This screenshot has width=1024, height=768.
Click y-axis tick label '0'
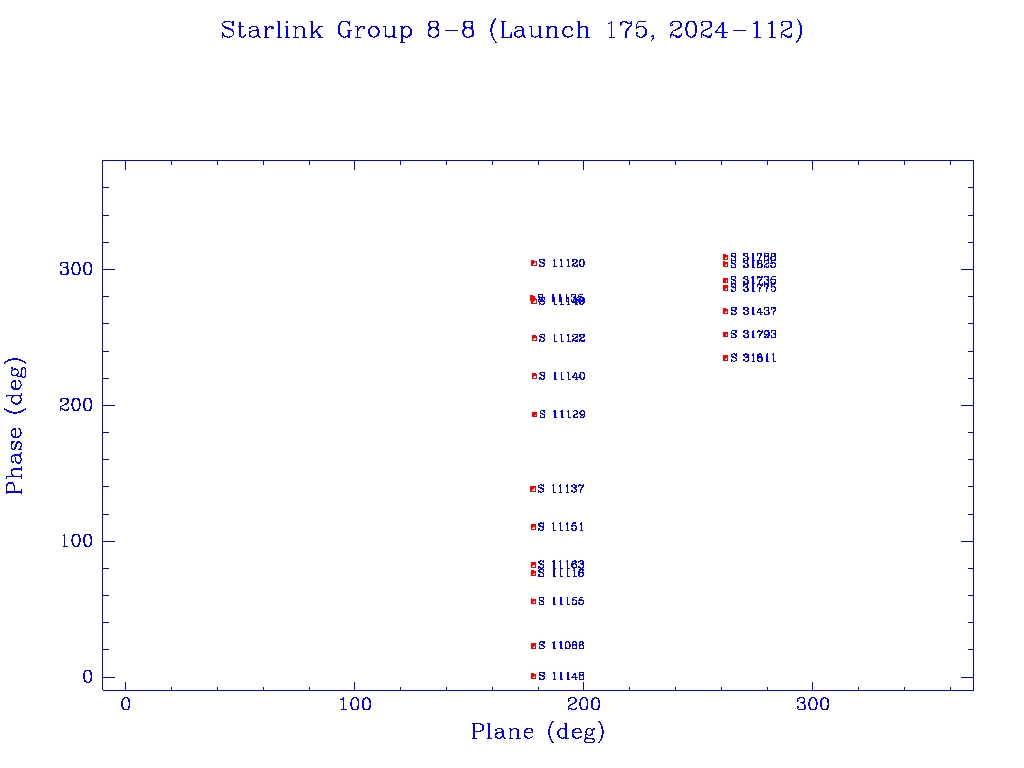(88, 677)
